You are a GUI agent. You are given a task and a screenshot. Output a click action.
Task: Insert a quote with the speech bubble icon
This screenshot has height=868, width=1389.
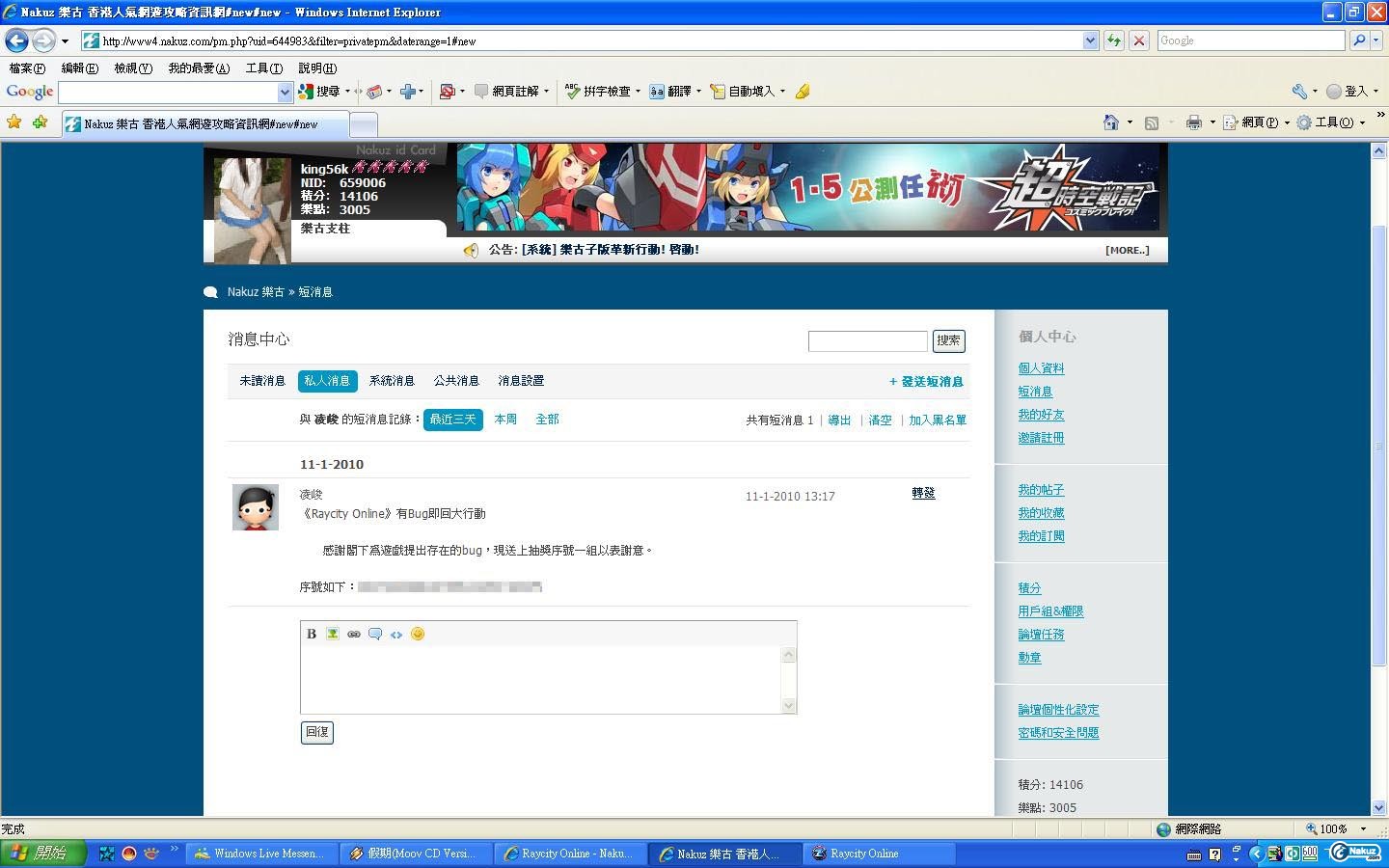tap(375, 634)
